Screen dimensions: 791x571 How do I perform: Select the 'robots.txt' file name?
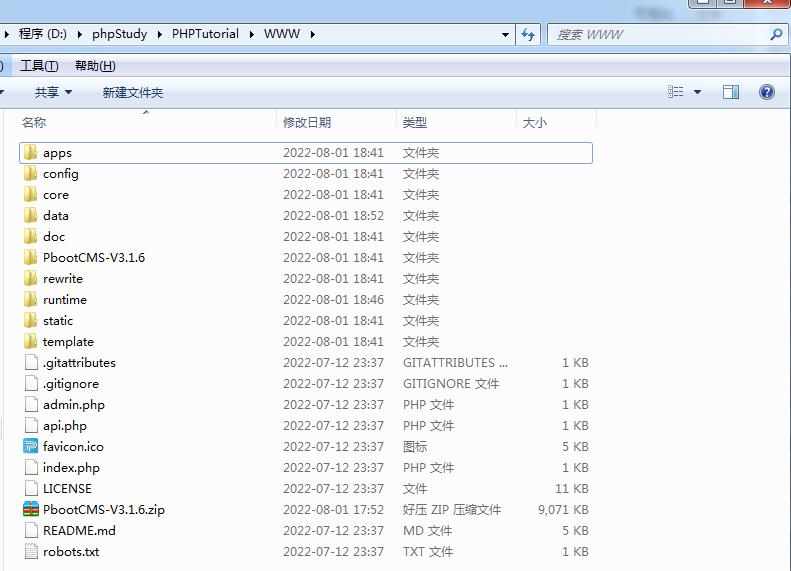point(71,551)
